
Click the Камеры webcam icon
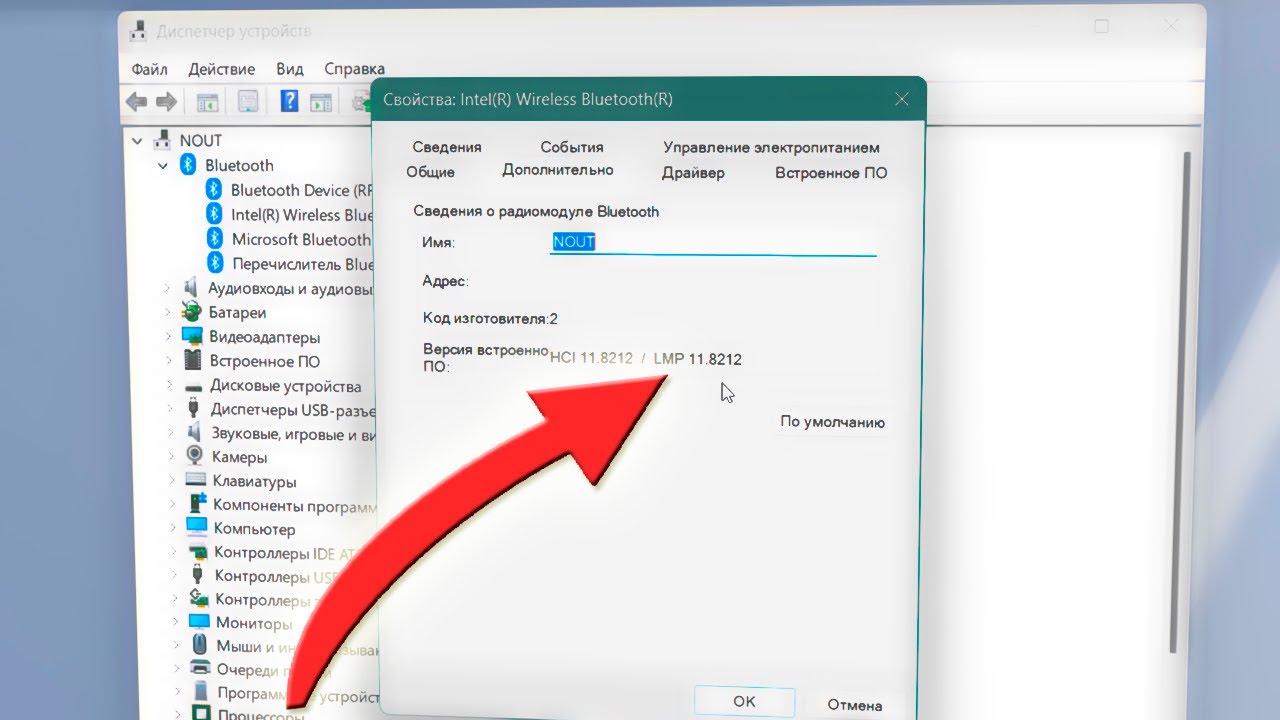click(196, 457)
